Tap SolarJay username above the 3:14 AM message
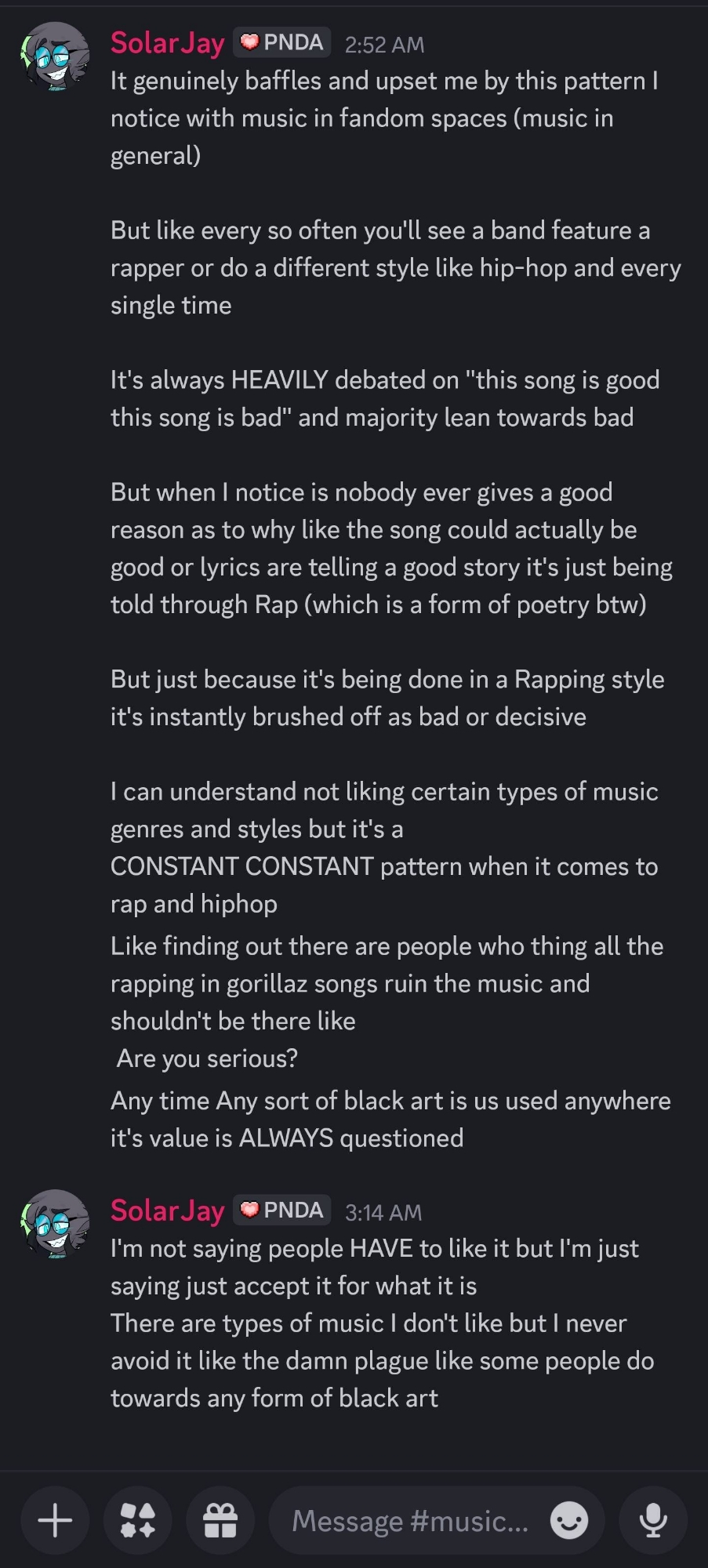 [167, 1210]
